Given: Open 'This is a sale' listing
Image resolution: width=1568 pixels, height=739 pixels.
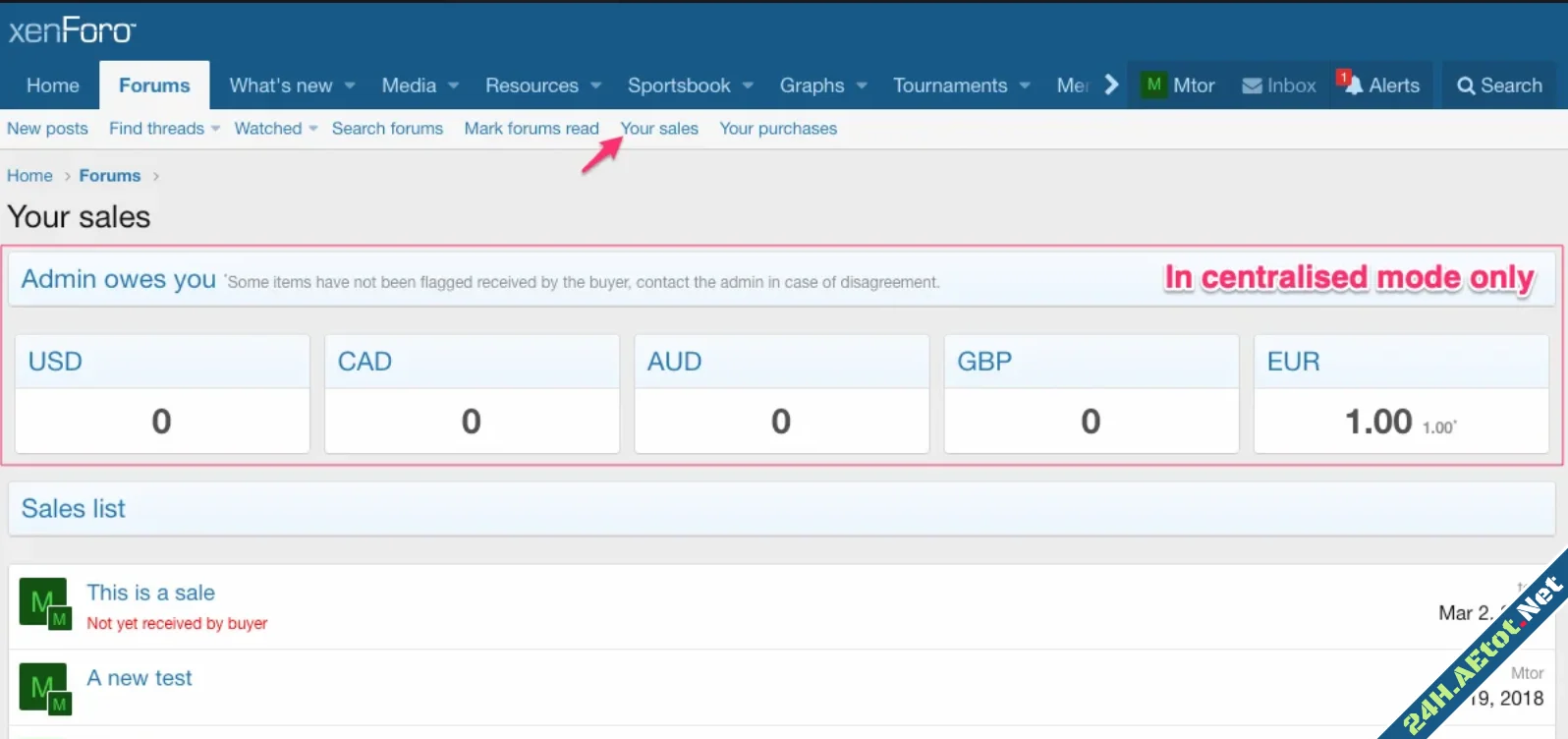Looking at the screenshot, I should point(150,593).
